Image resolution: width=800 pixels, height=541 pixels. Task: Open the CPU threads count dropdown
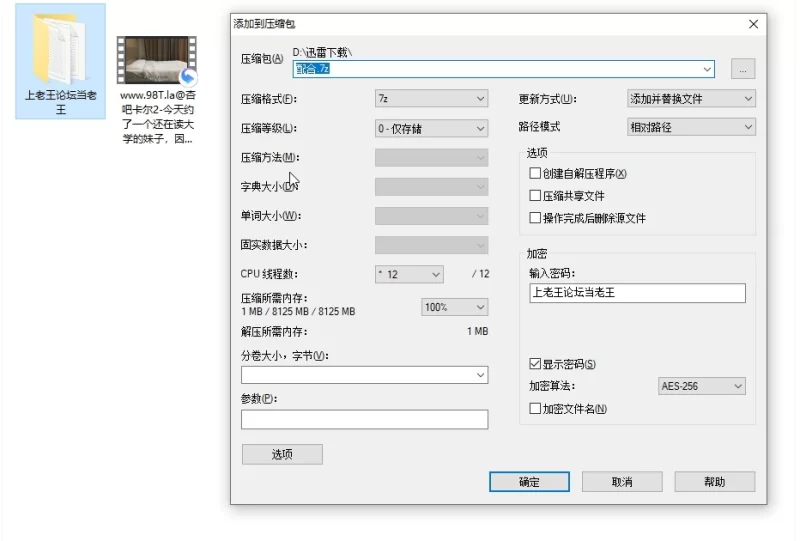(408, 274)
